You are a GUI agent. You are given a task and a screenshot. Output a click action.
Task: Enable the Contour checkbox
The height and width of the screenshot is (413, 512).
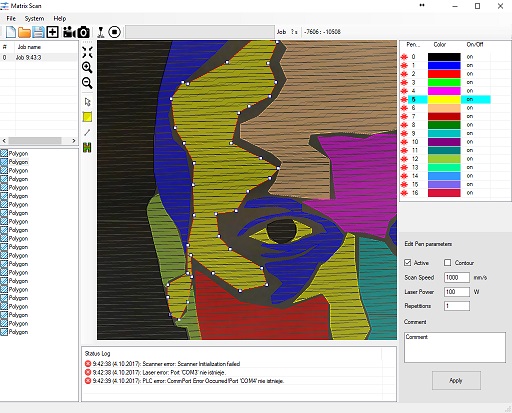pos(448,263)
